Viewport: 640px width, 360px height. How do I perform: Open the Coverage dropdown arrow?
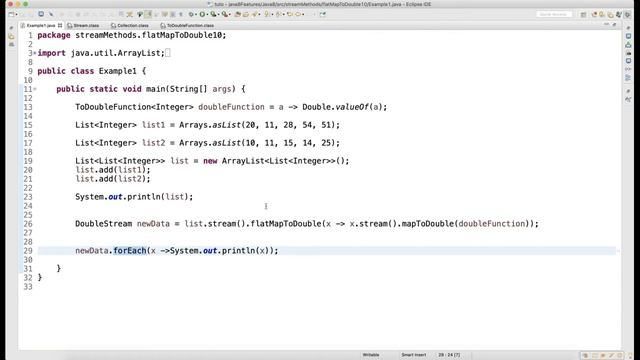click(x=218, y=14)
